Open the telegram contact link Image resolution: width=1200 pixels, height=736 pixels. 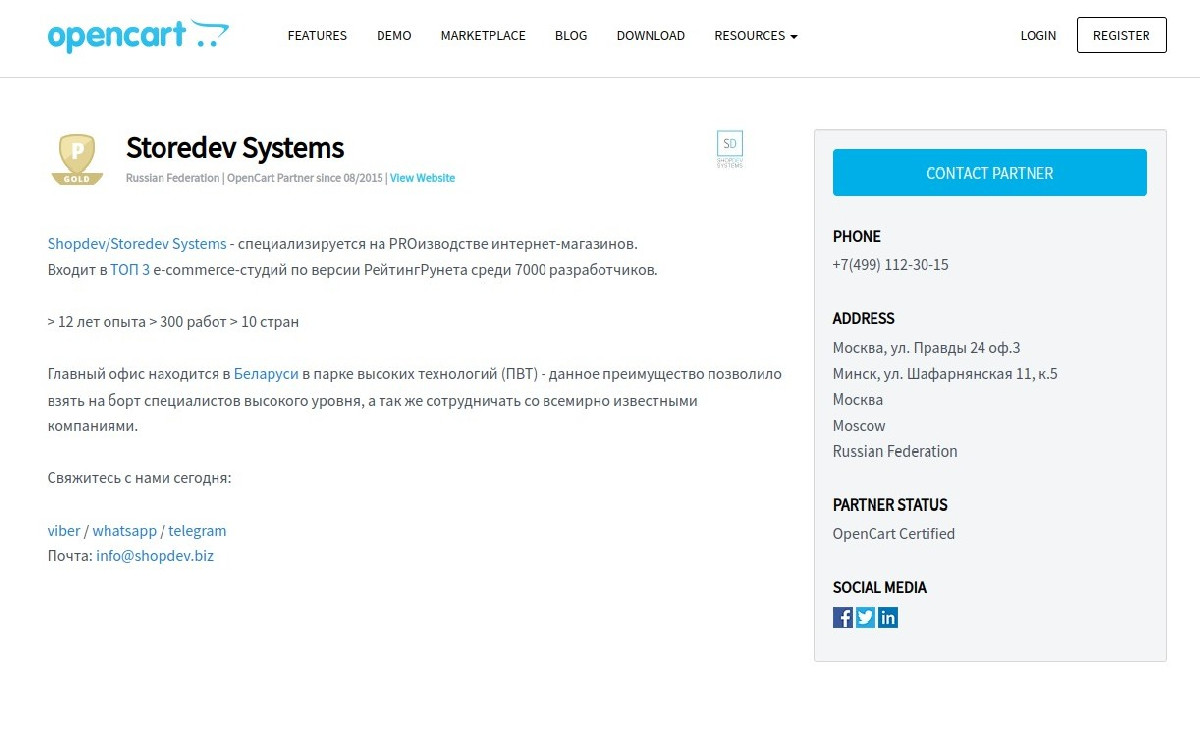pyautogui.click(x=197, y=531)
